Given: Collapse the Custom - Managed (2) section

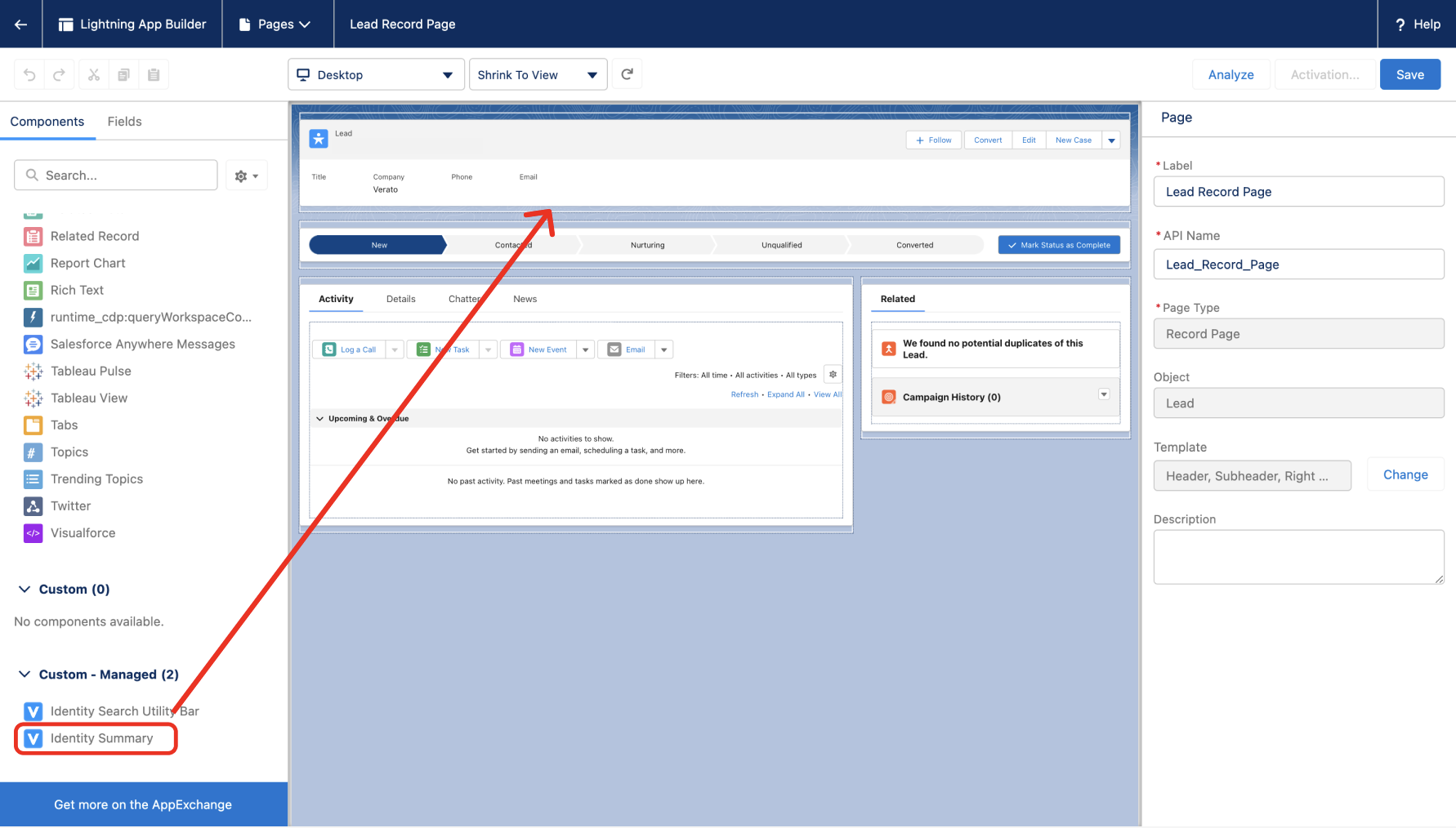Looking at the screenshot, I should pyautogui.click(x=25, y=674).
